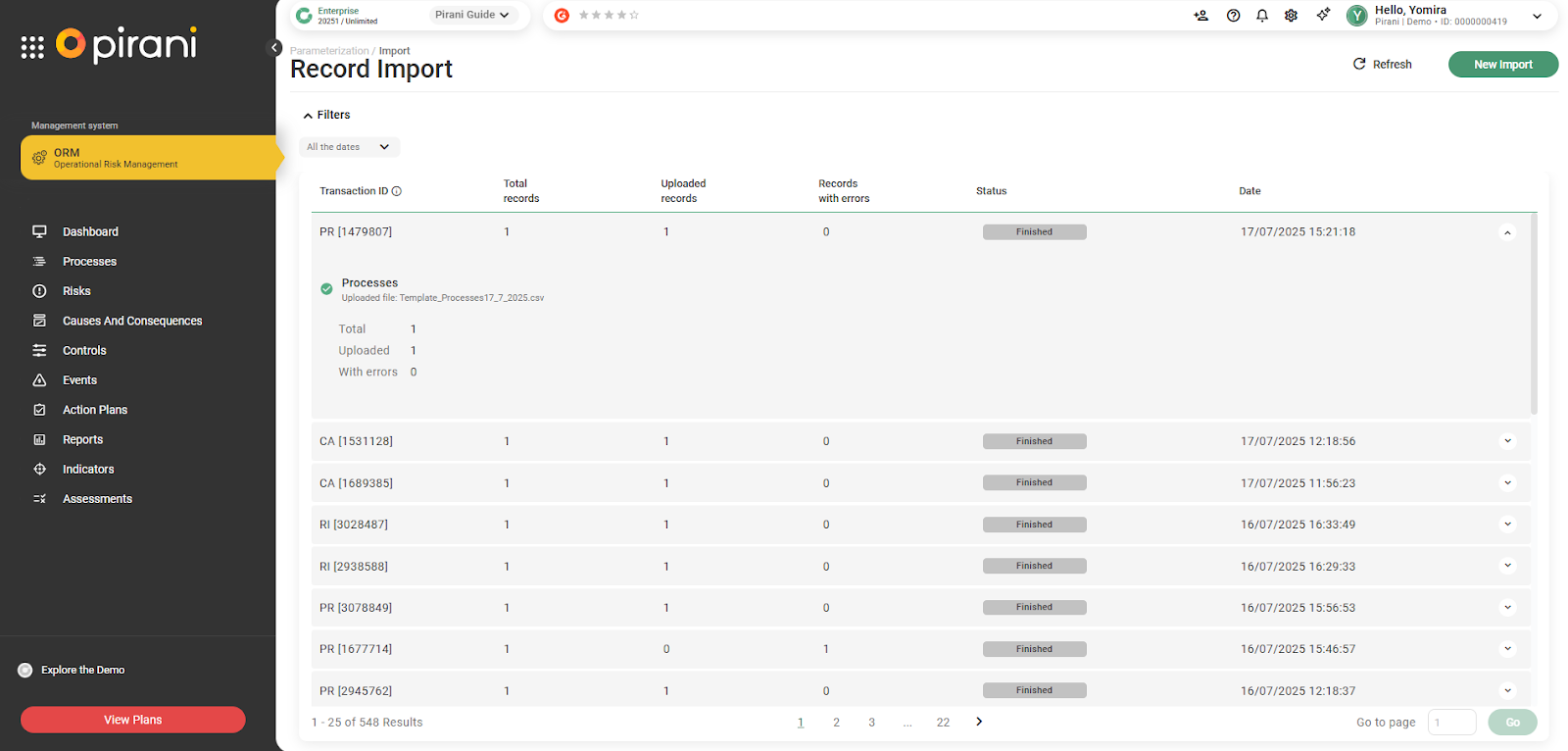Click the sparkle AI assistant icon

[x=1323, y=15]
